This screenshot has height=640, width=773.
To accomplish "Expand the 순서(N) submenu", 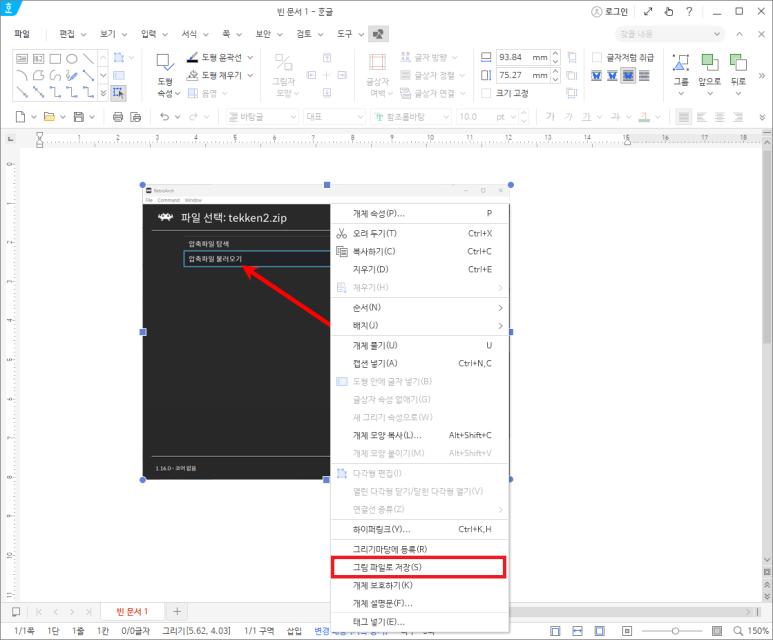I will (420, 308).
